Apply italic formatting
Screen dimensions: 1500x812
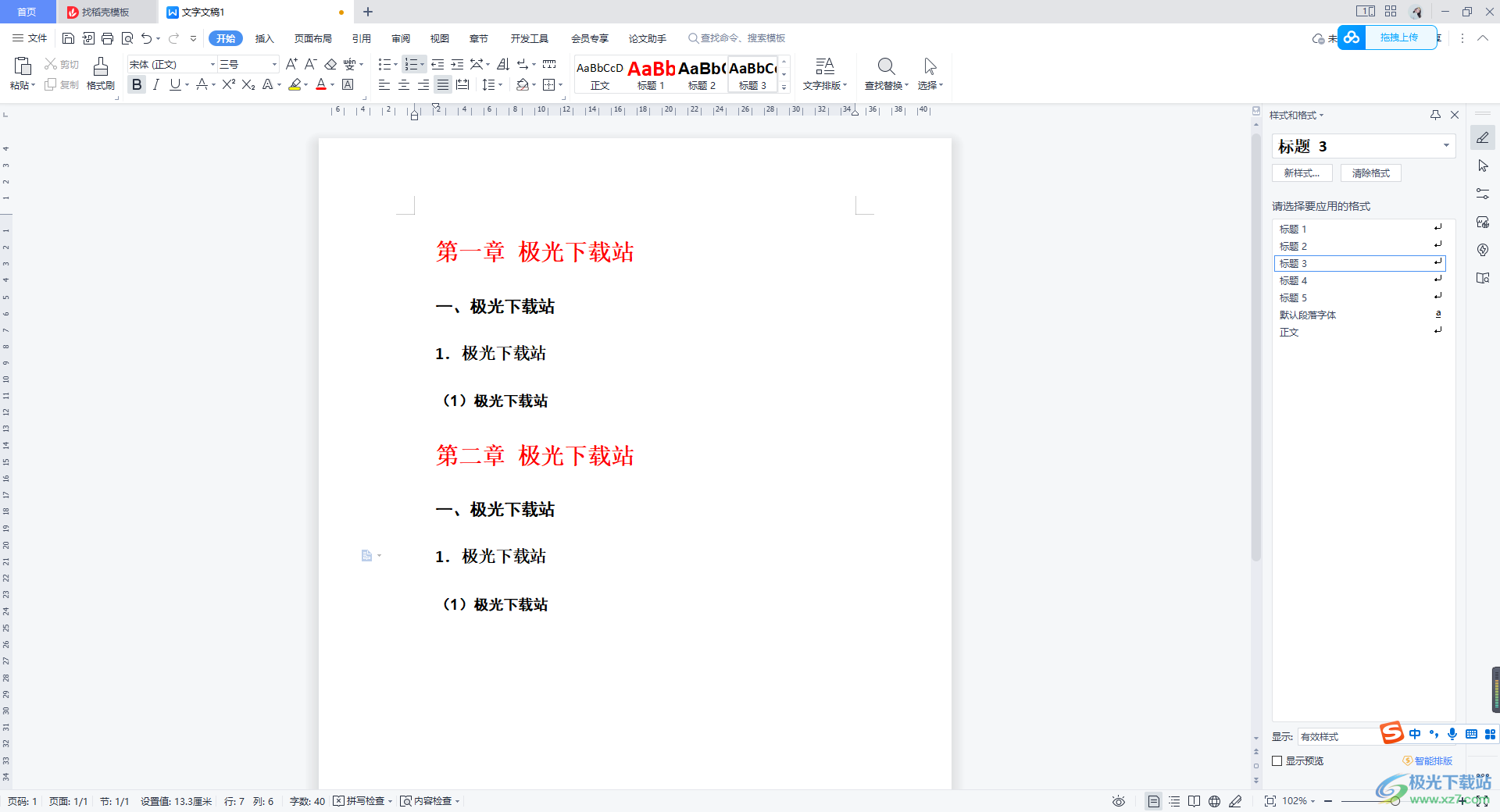[156, 84]
